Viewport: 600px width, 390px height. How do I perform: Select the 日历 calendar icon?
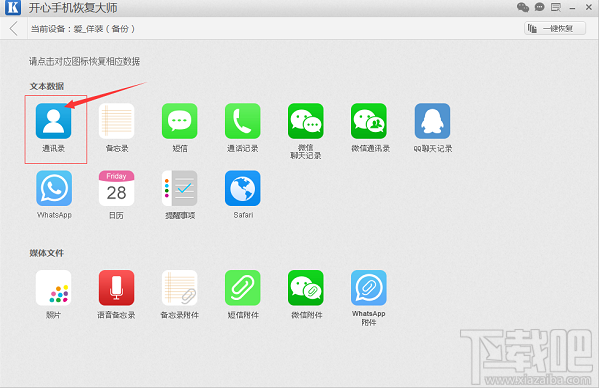(116, 188)
